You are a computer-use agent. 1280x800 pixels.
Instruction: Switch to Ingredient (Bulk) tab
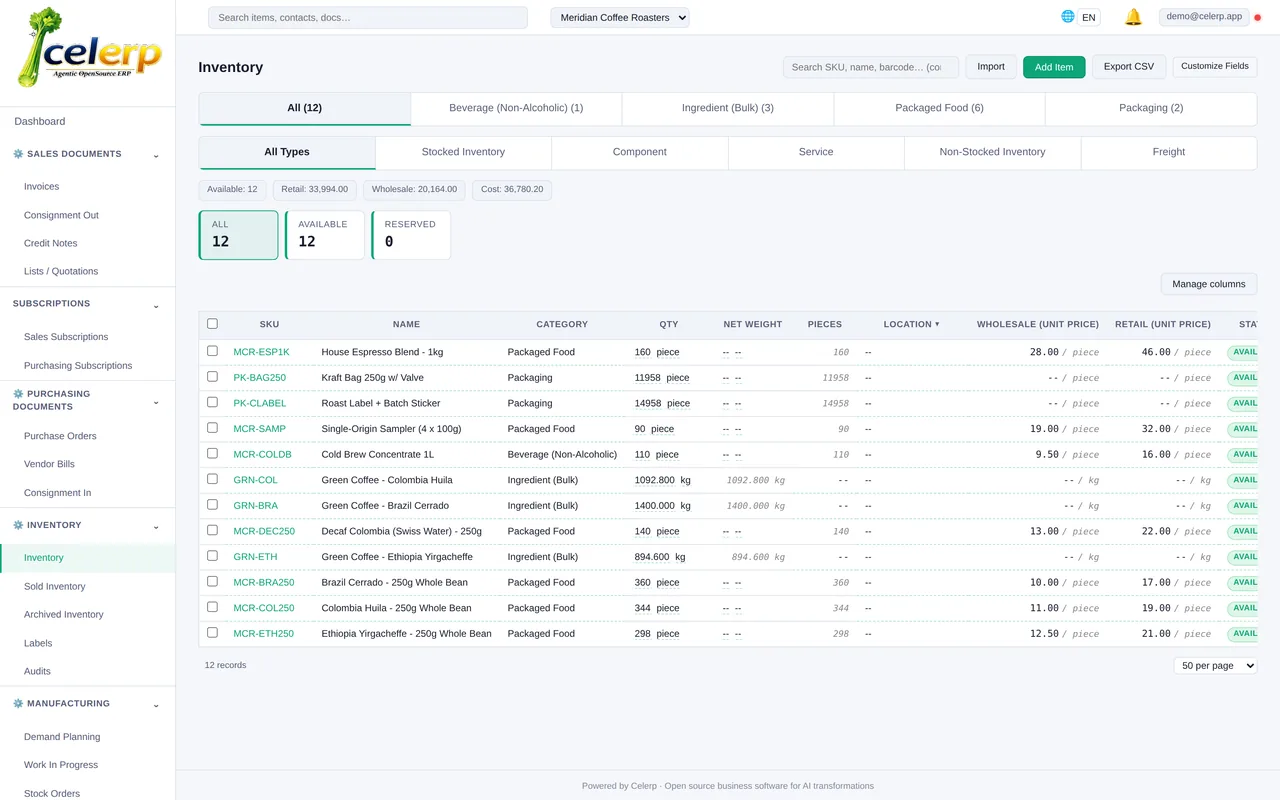(728, 108)
